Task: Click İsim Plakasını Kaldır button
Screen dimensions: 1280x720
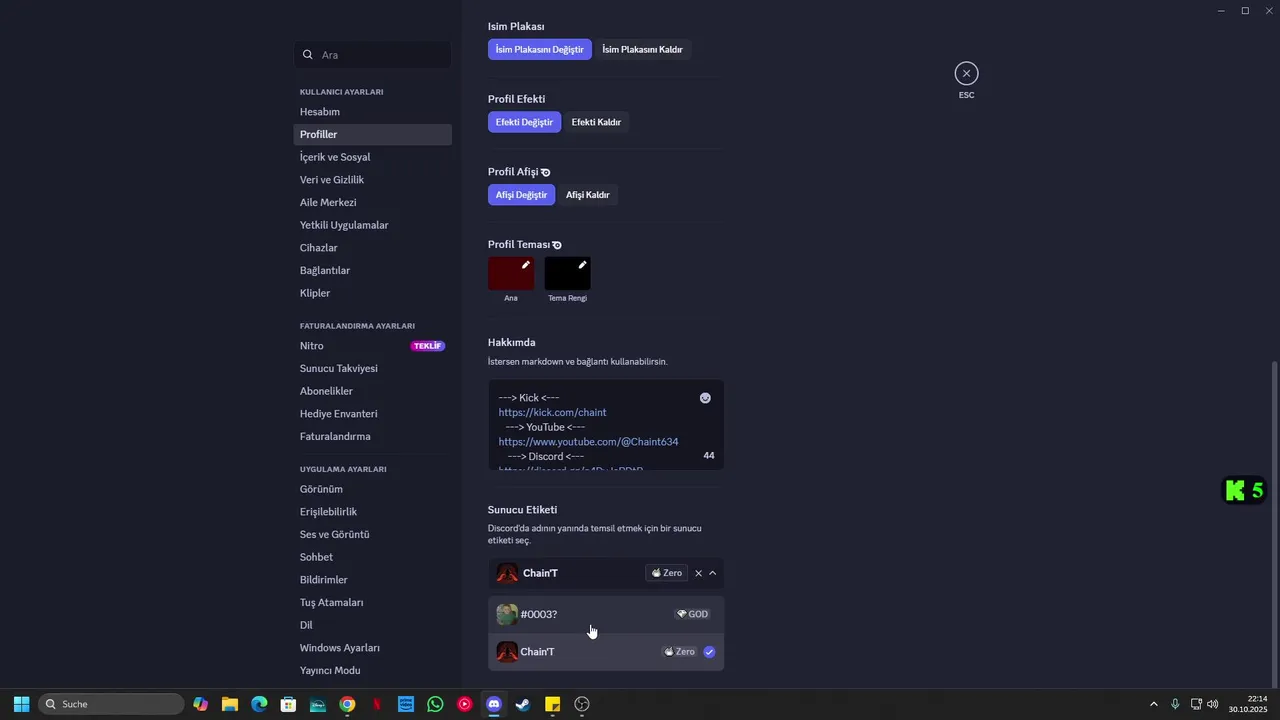Action: (x=642, y=49)
